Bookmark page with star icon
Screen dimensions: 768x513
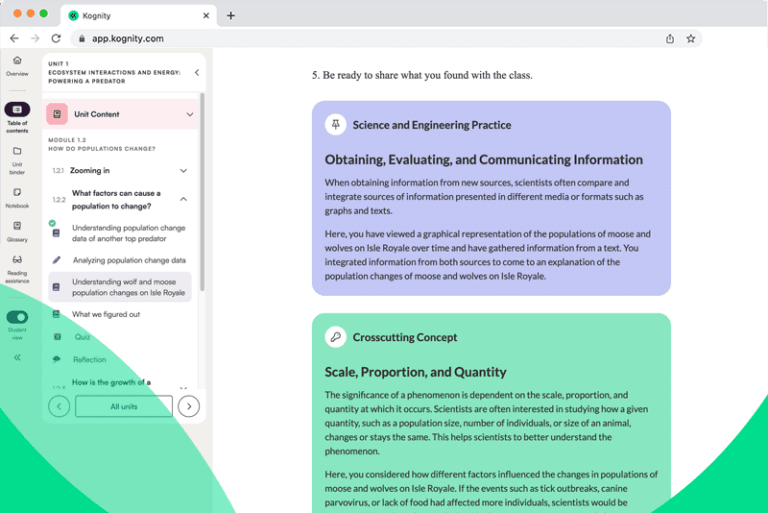pos(691,39)
